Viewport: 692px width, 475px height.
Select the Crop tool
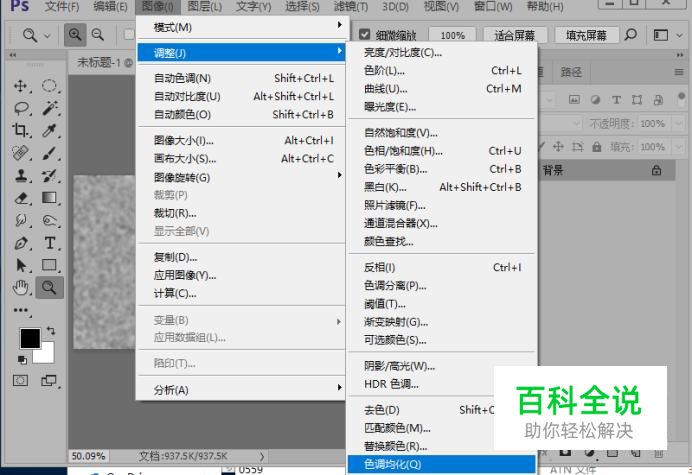pos(20,130)
